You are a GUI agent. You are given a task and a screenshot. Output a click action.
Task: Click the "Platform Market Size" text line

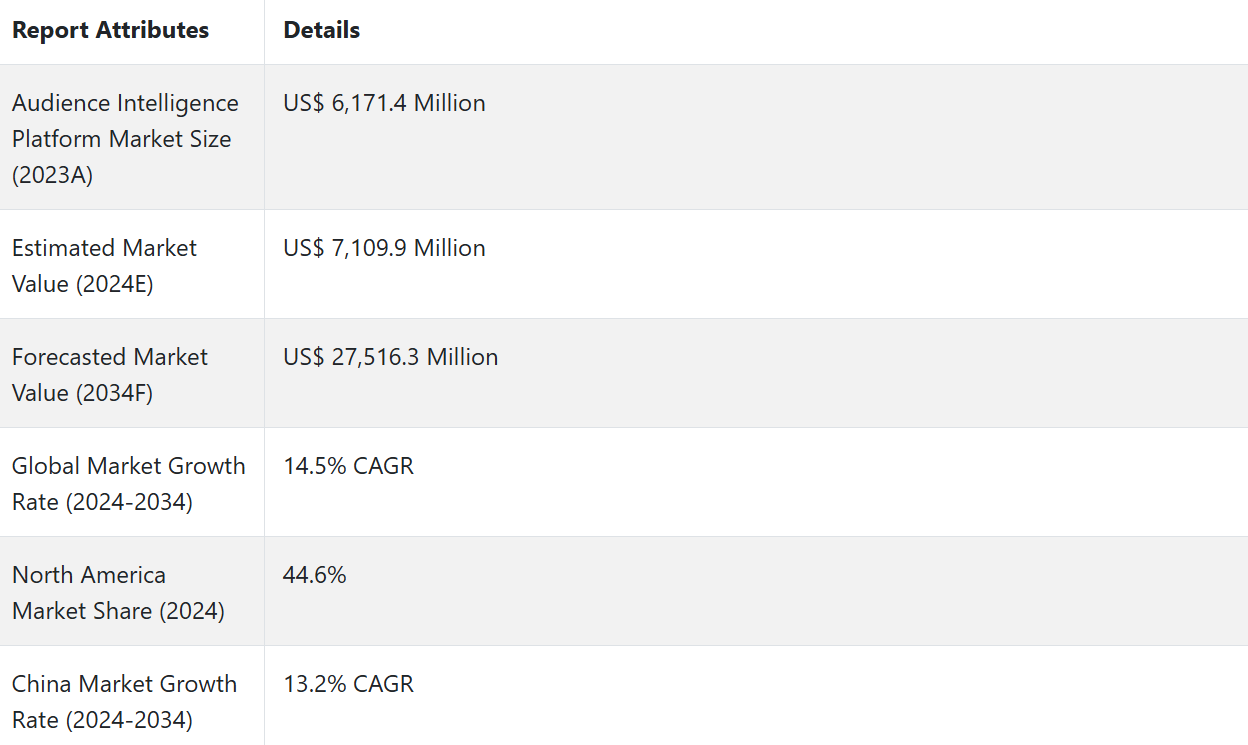[x=121, y=139]
